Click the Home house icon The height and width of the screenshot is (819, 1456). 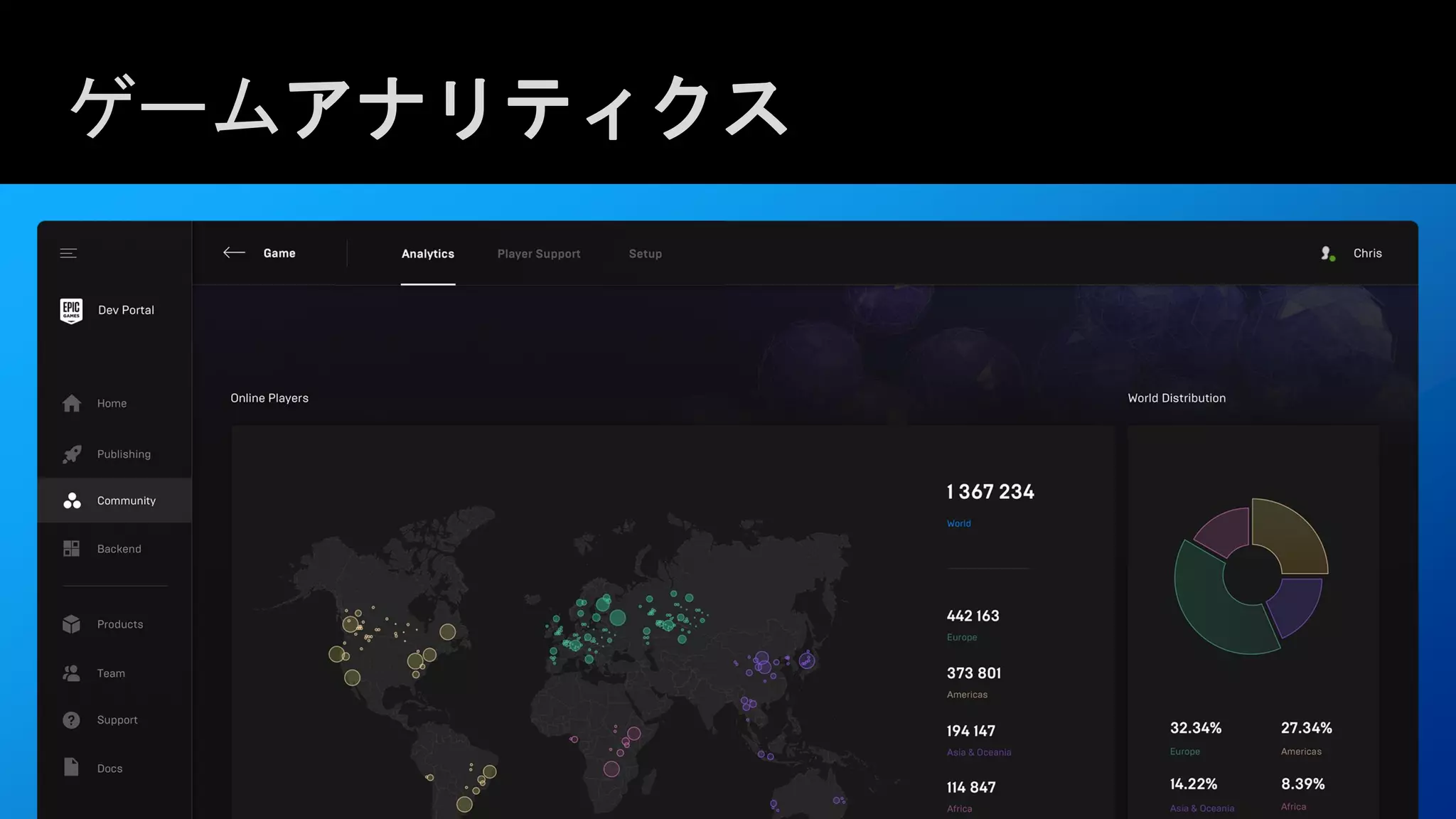(x=71, y=403)
